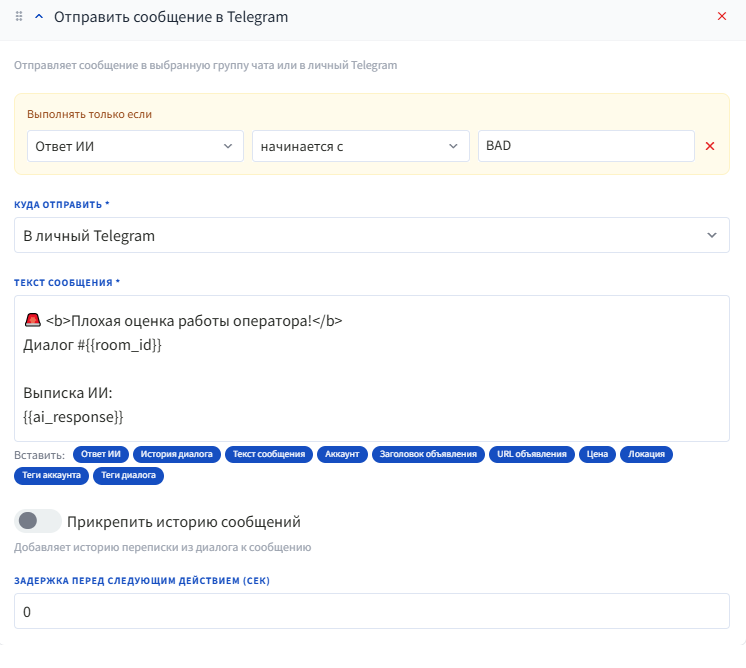
Task: Click the condition value field containing BAD
Action: pos(586,146)
